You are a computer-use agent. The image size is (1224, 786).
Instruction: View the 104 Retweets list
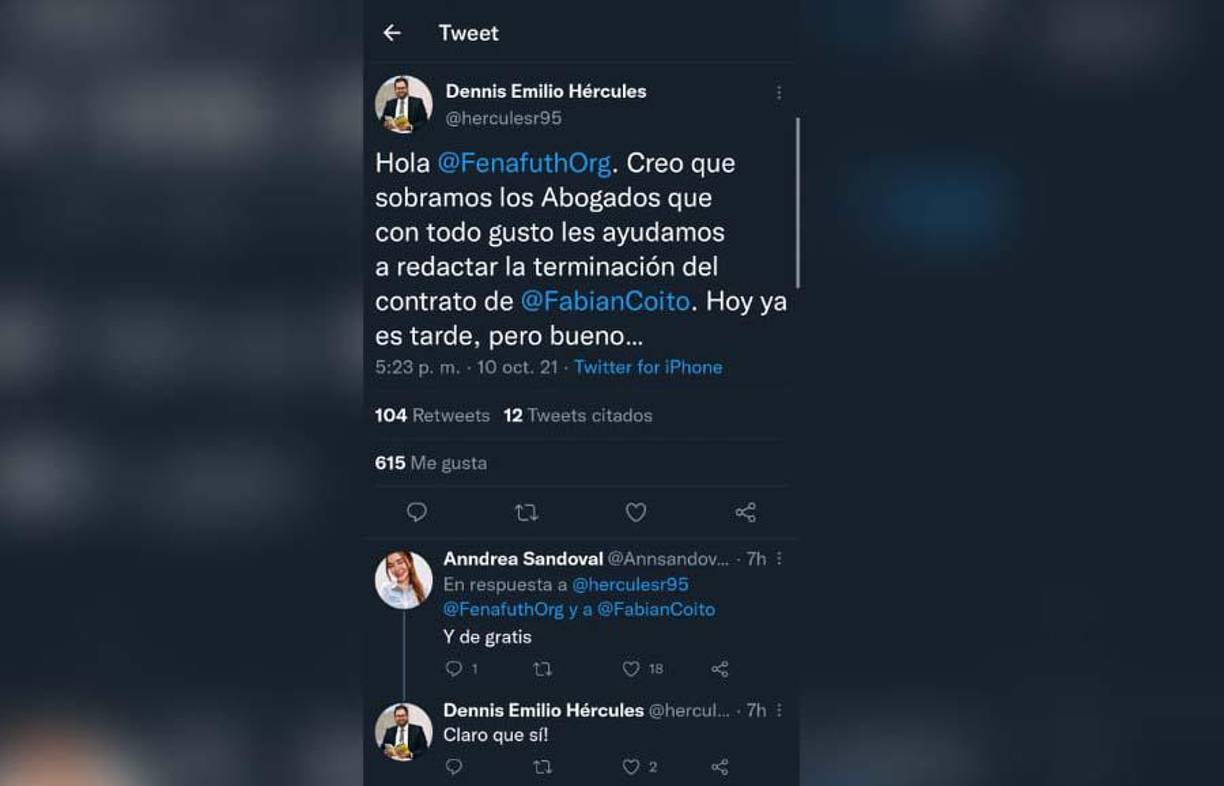click(x=434, y=416)
